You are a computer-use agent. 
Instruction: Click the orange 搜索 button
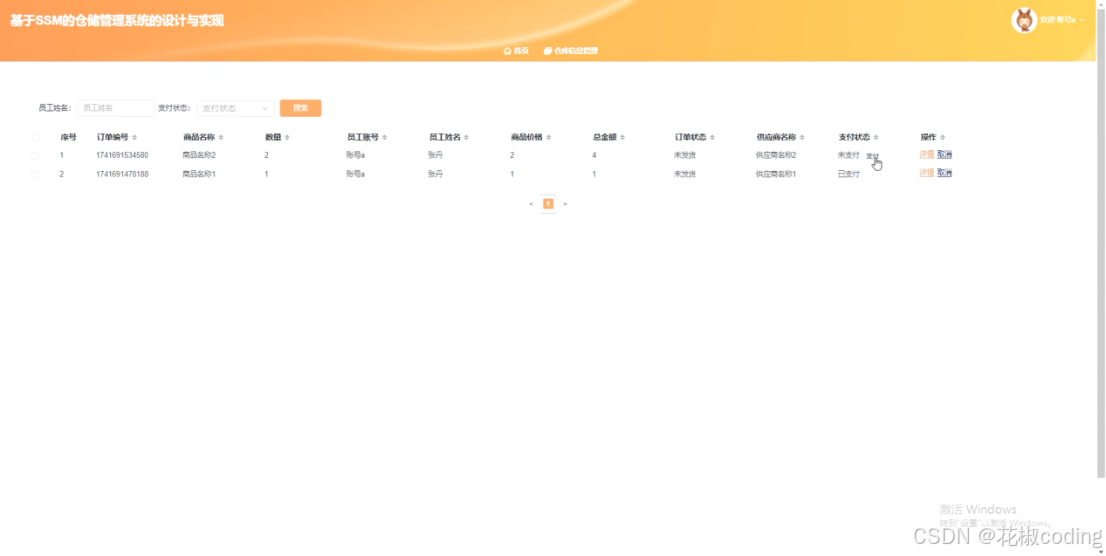300,108
